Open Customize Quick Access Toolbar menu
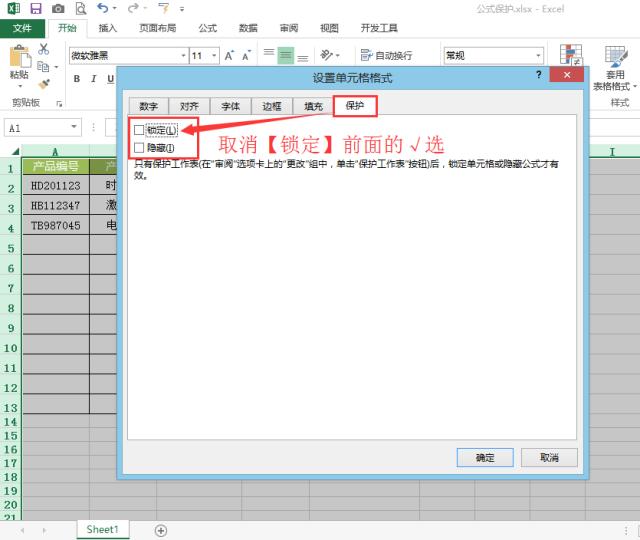Screen dimensions: 640x540 point(182,9)
